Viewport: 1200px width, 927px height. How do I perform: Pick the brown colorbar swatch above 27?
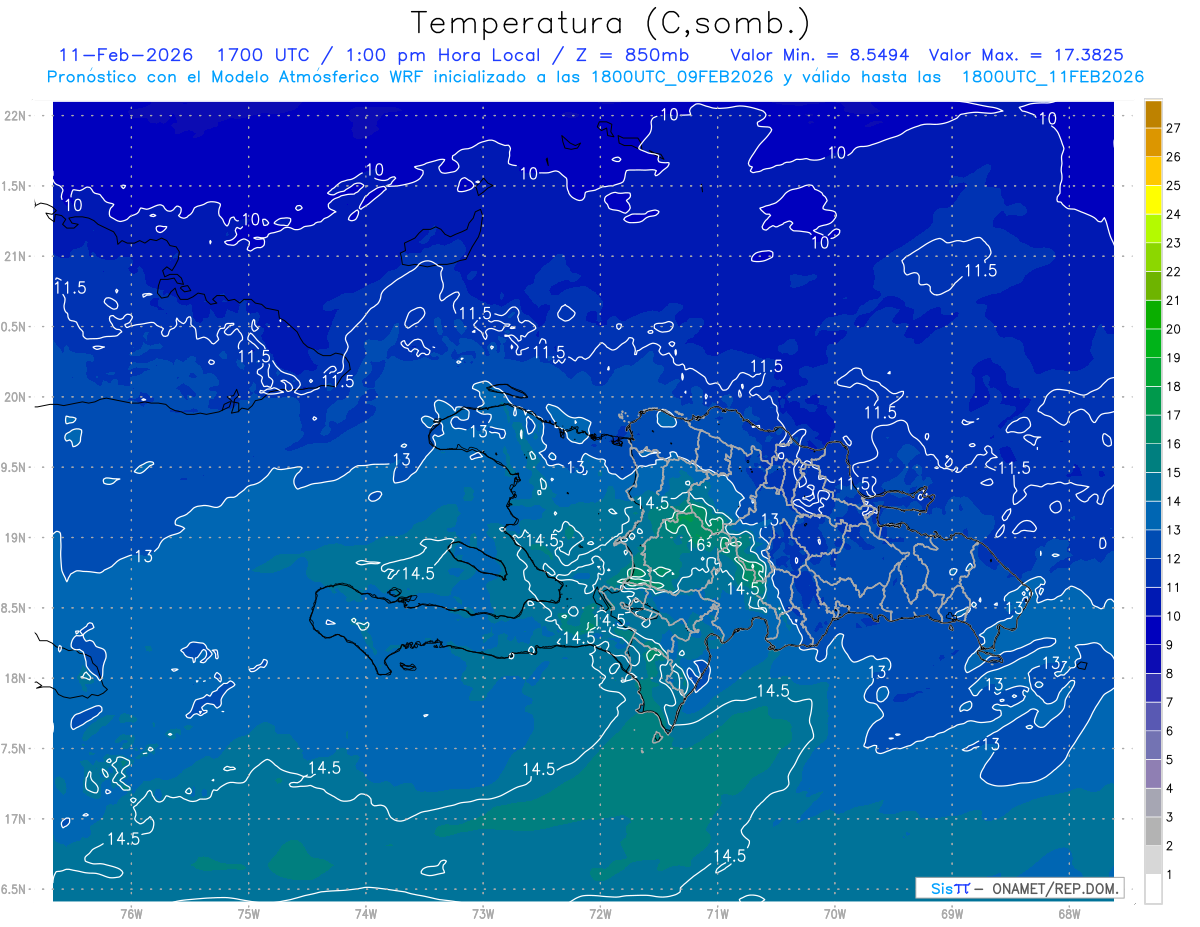pos(1154,114)
